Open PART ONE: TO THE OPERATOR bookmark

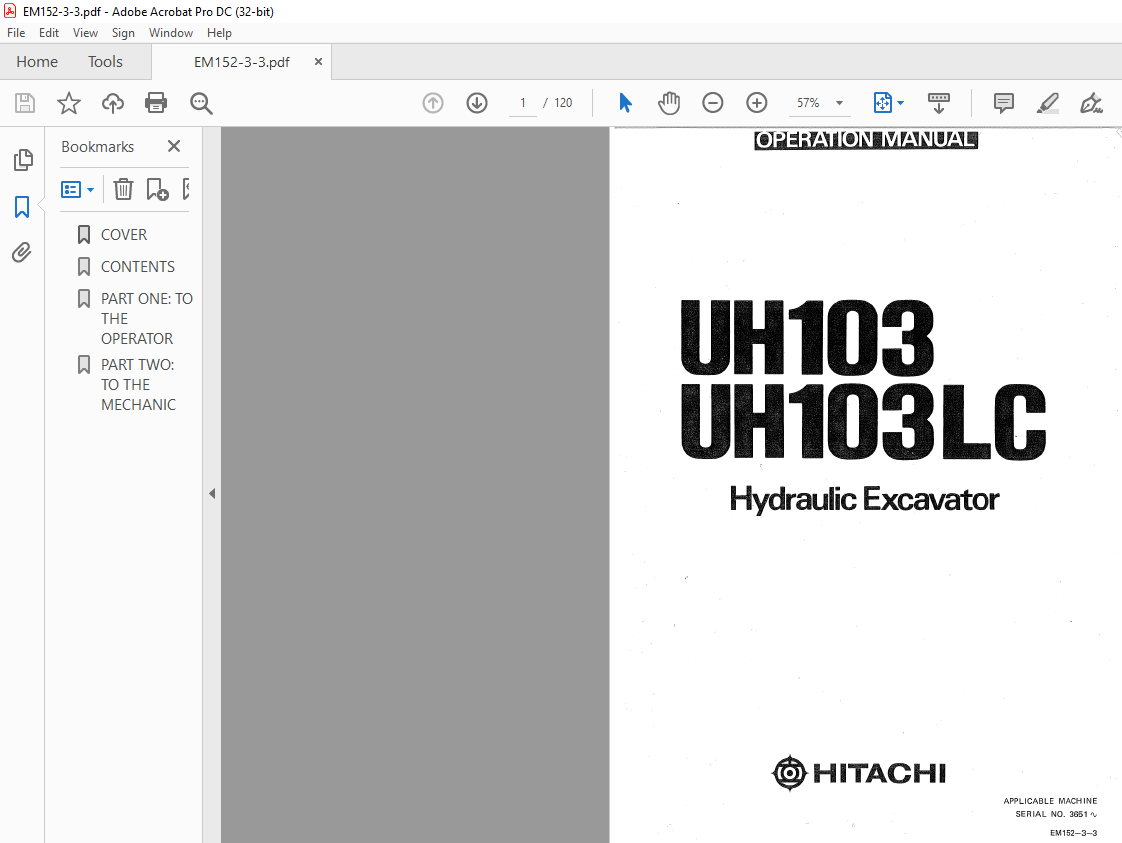(147, 318)
